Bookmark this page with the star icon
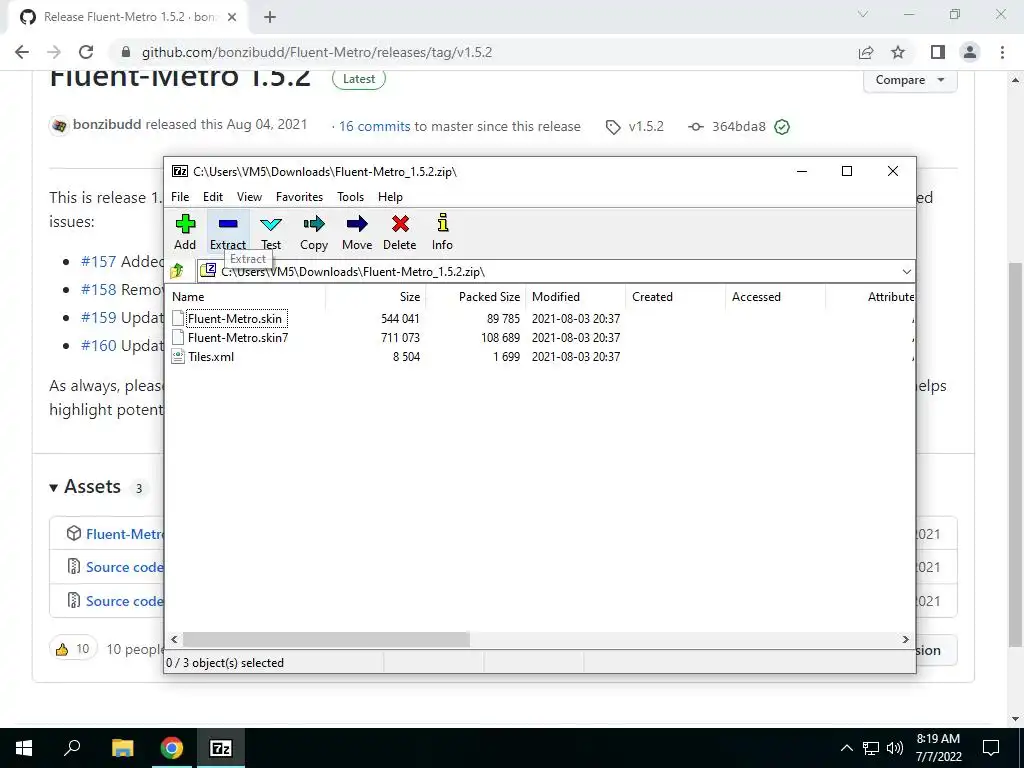The image size is (1024, 768). coord(898,52)
